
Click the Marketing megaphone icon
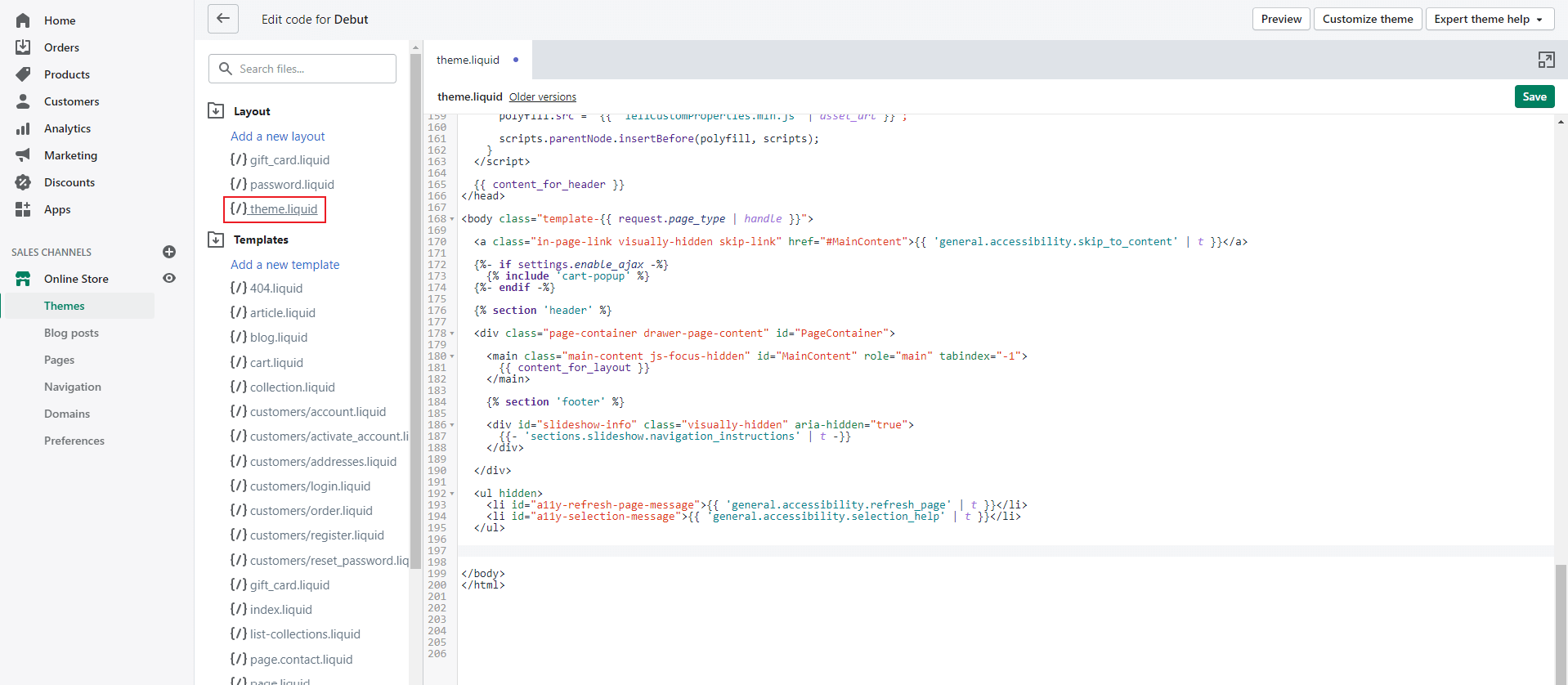23,155
